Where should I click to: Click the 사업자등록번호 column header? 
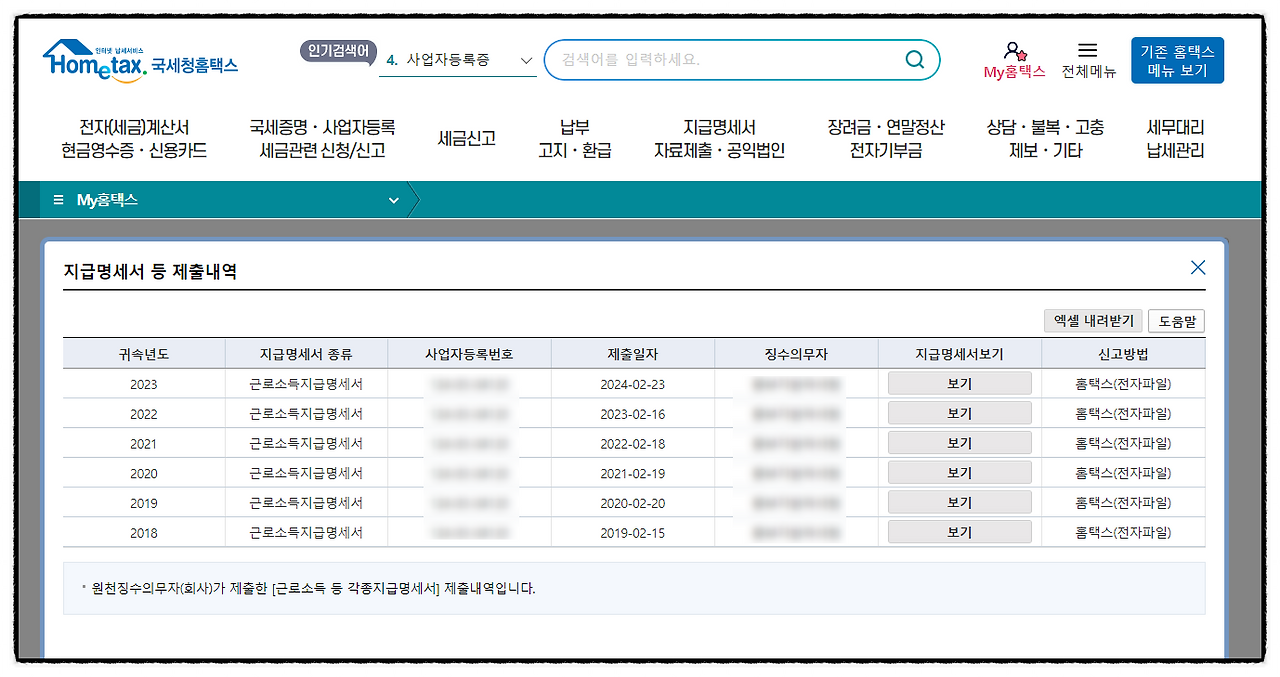click(x=469, y=354)
